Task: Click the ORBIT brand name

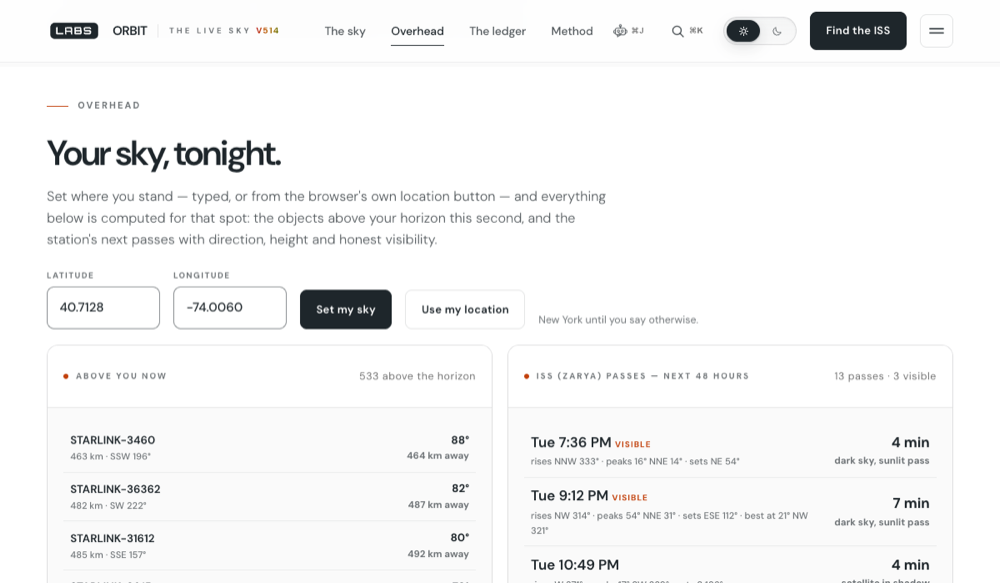Action: coord(129,31)
